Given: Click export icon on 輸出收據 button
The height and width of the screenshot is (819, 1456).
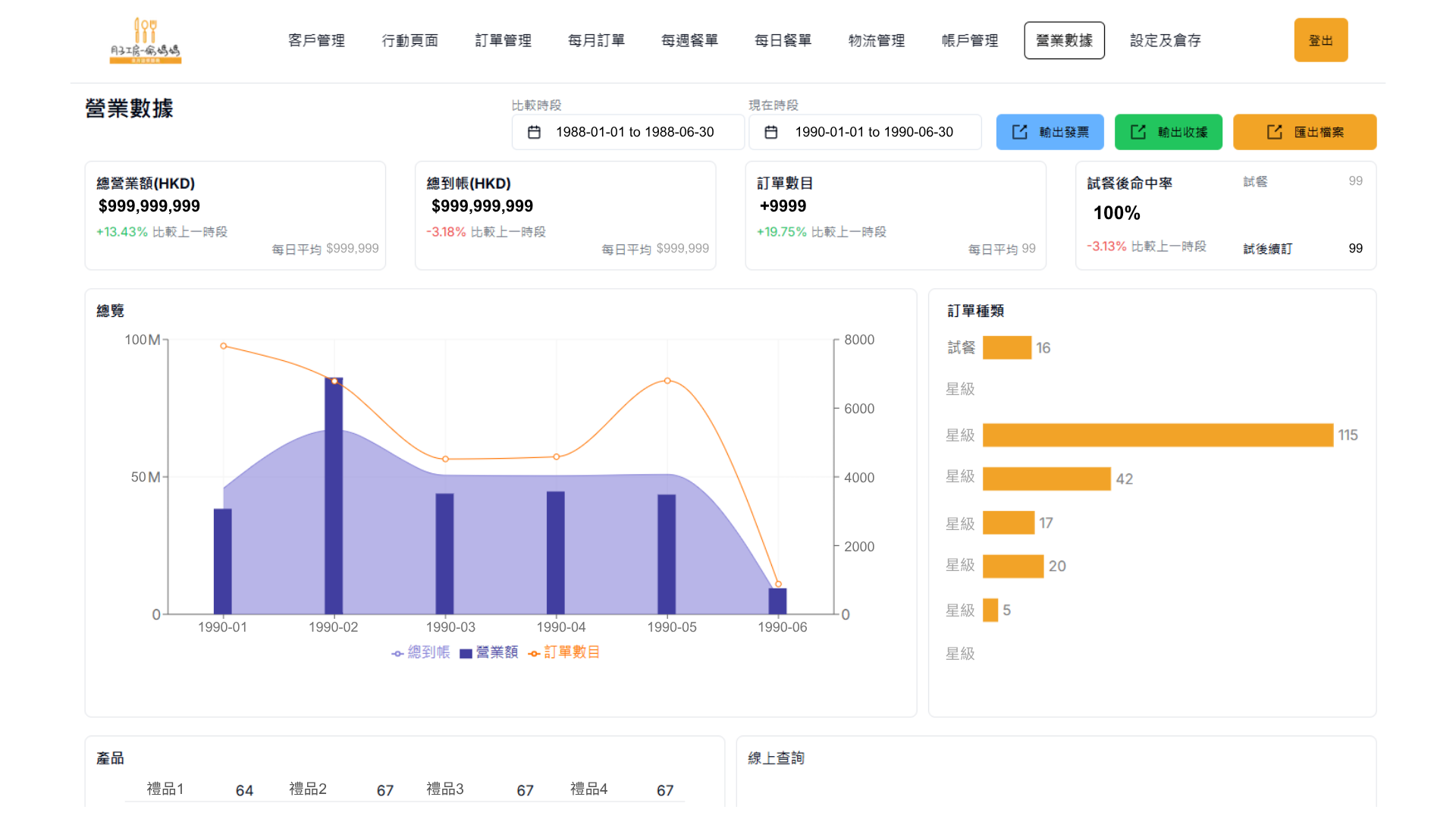Looking at the screenshot, I should point(1138,132).
